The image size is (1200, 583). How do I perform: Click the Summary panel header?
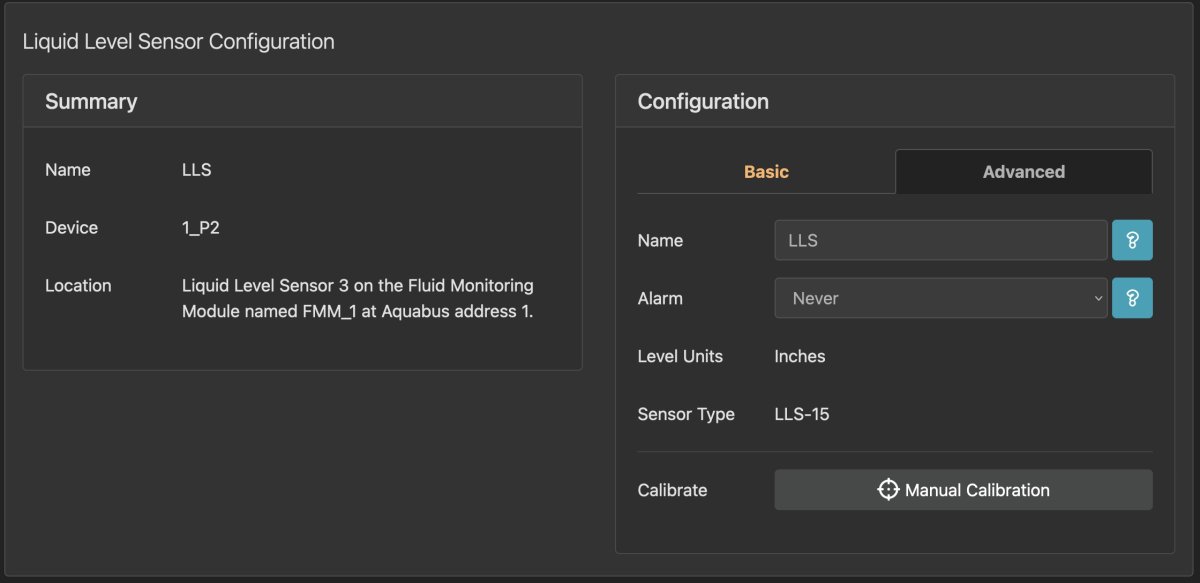click(x=91, y=101)
